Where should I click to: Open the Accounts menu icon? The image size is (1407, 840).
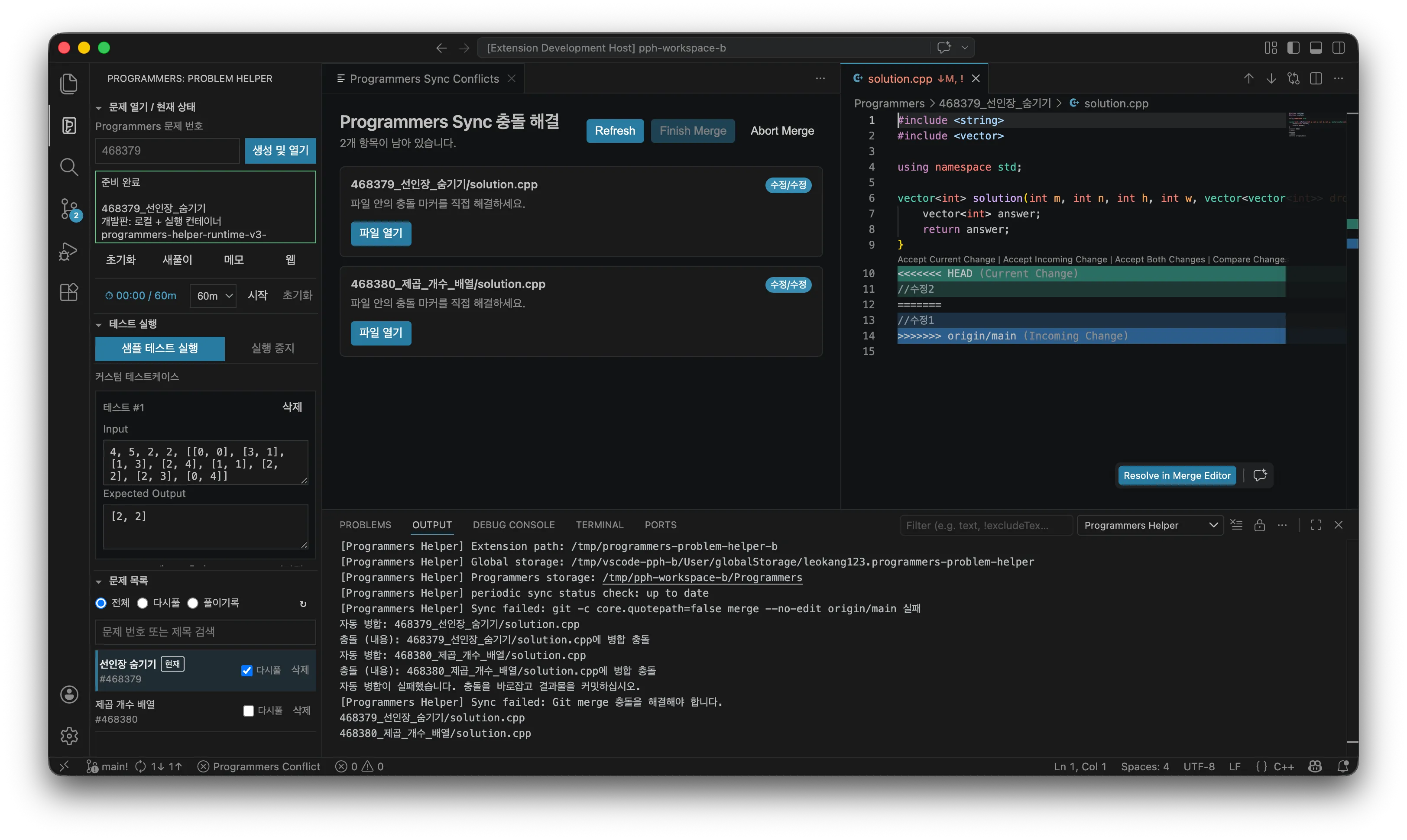coord(69,695)
